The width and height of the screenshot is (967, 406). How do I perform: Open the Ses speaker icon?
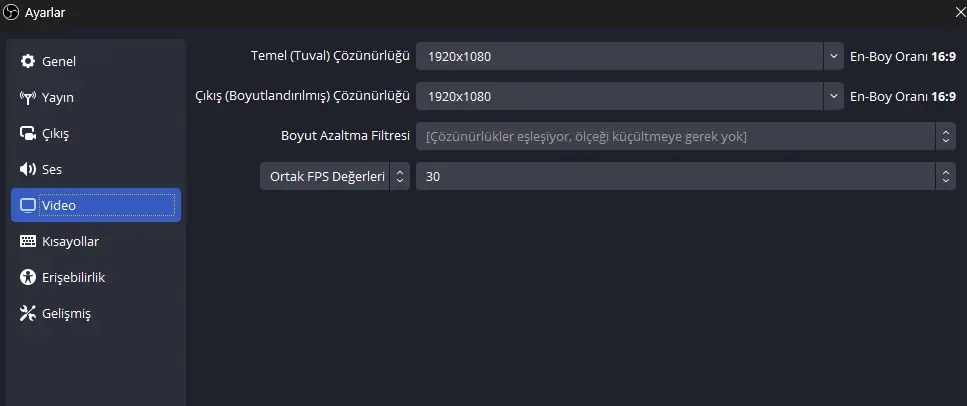coord(28,169)
